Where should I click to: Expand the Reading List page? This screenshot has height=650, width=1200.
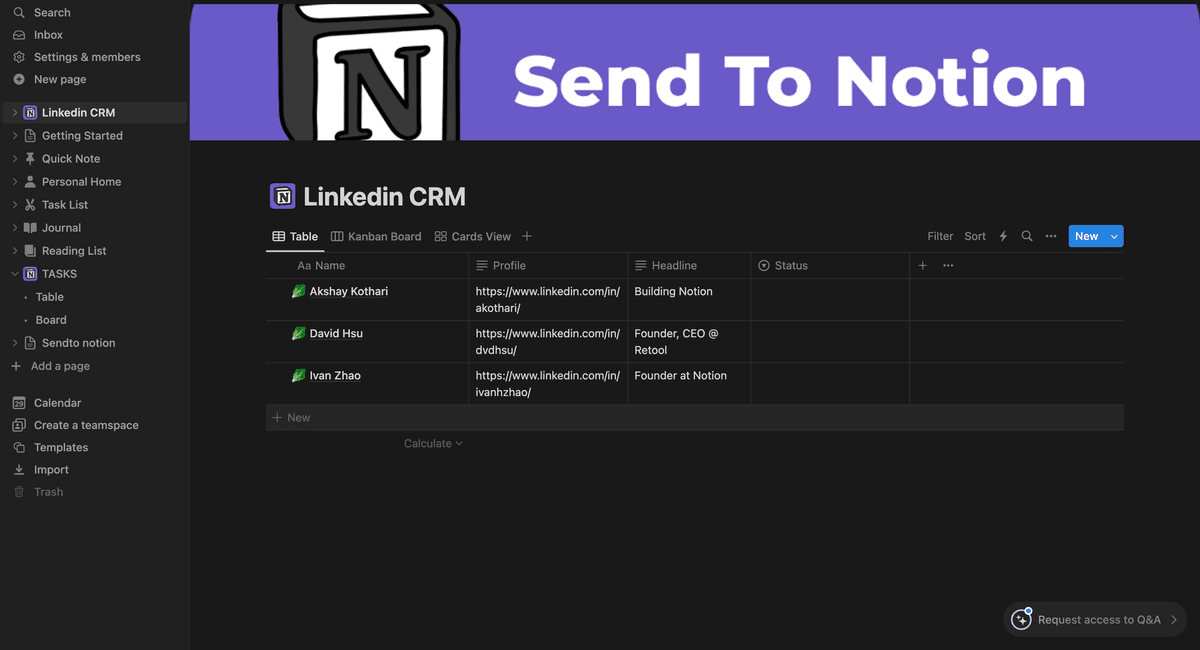[x=14, y=251]
